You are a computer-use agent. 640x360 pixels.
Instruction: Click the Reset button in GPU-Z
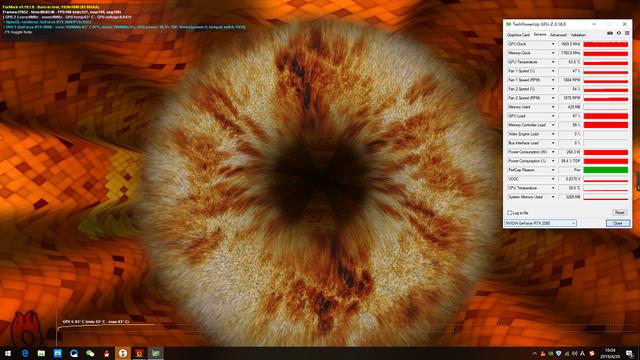click(620, 213)
